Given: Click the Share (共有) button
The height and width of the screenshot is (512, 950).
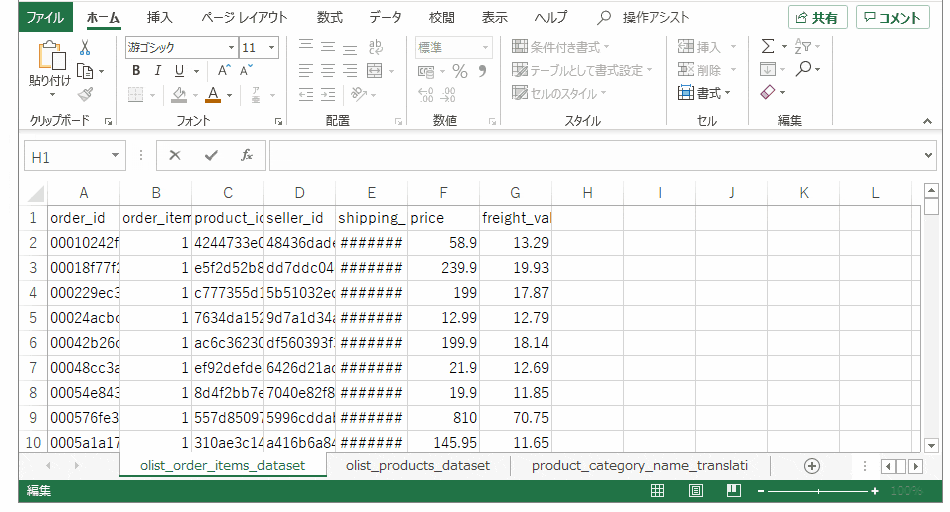Looking at the screenshot, I should (817, 18).
